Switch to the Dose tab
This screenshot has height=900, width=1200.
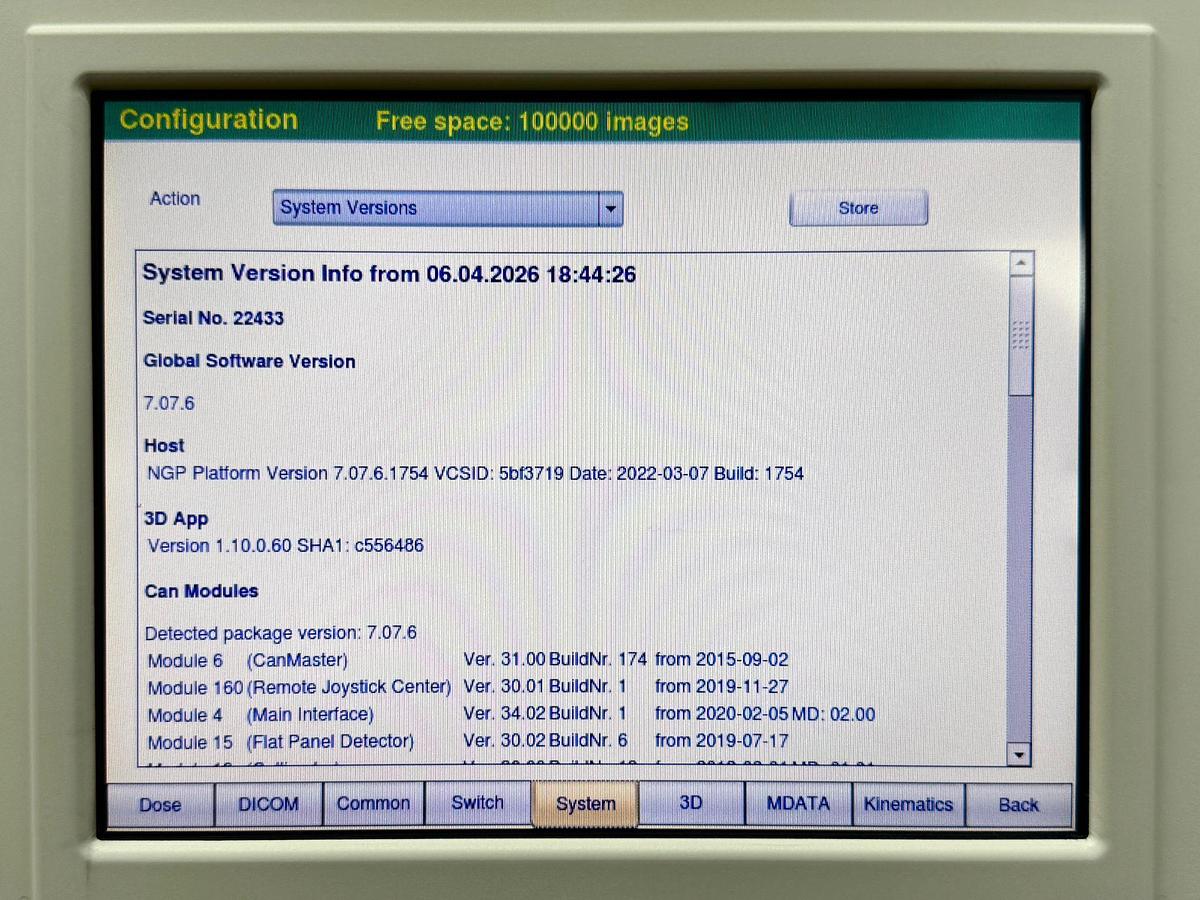[160, 804]
